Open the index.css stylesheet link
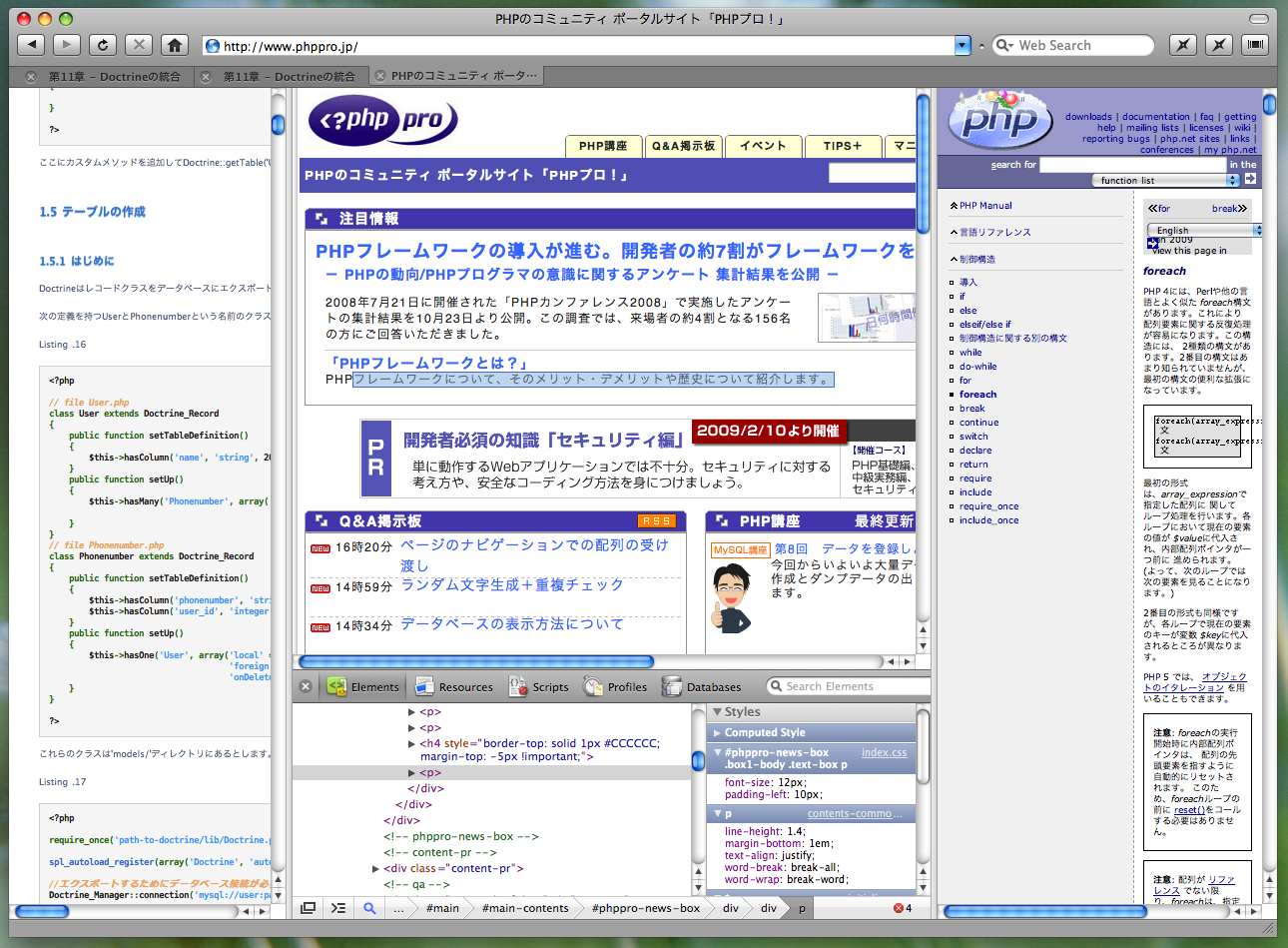 click(884, 752)
